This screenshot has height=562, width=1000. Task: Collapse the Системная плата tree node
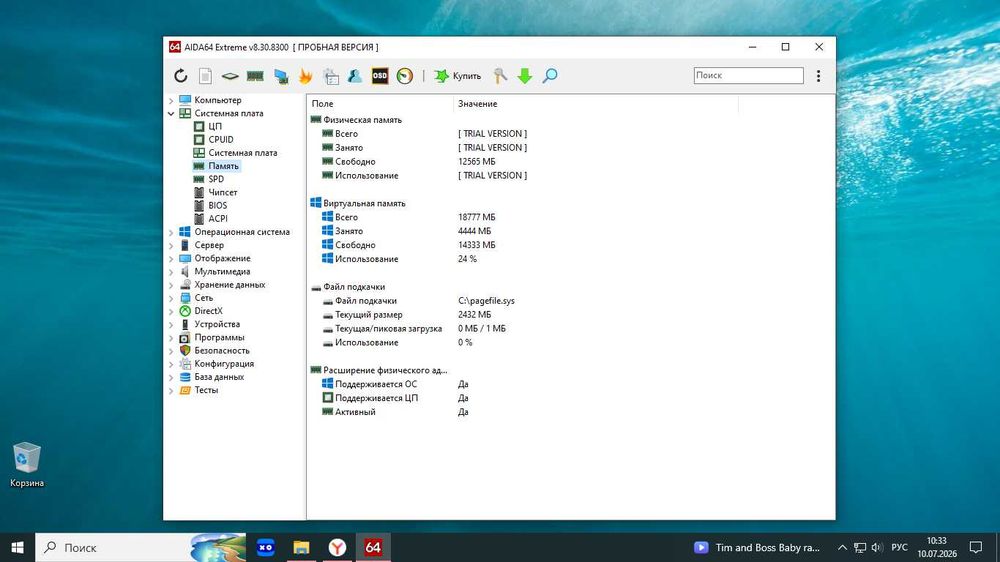click(171, 114)
